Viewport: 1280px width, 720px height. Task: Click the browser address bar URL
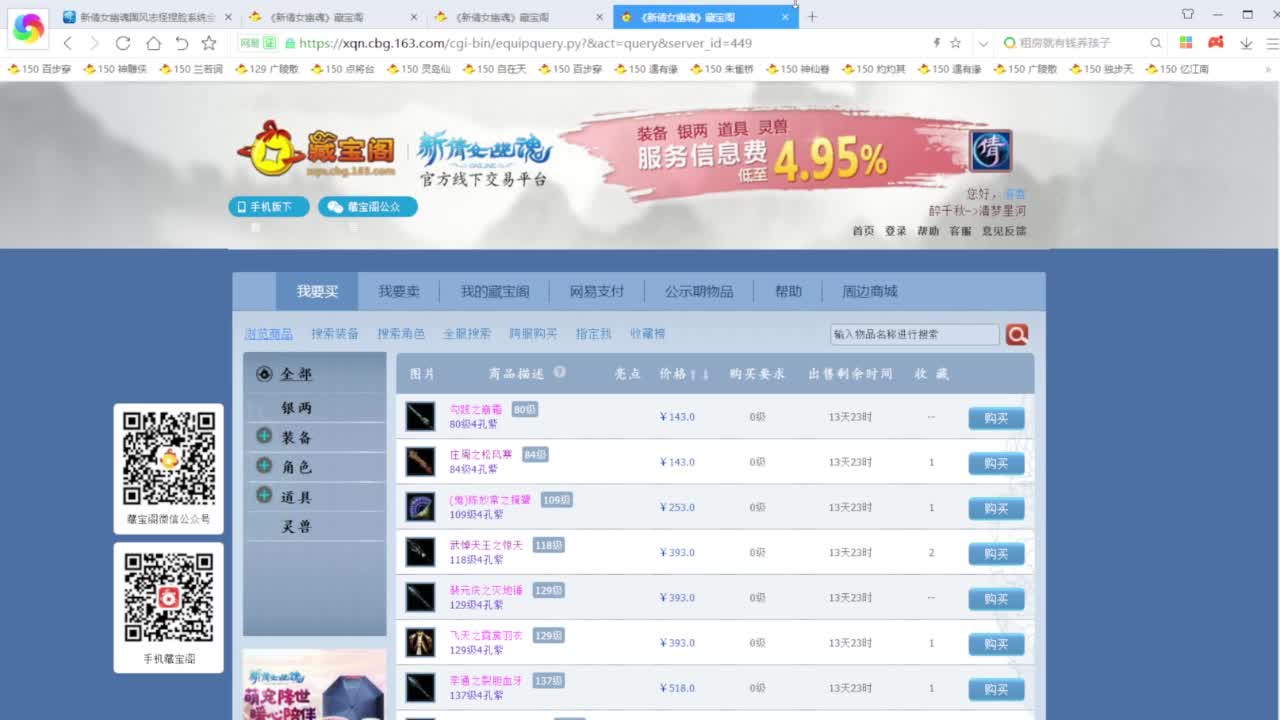pos(525,43)
